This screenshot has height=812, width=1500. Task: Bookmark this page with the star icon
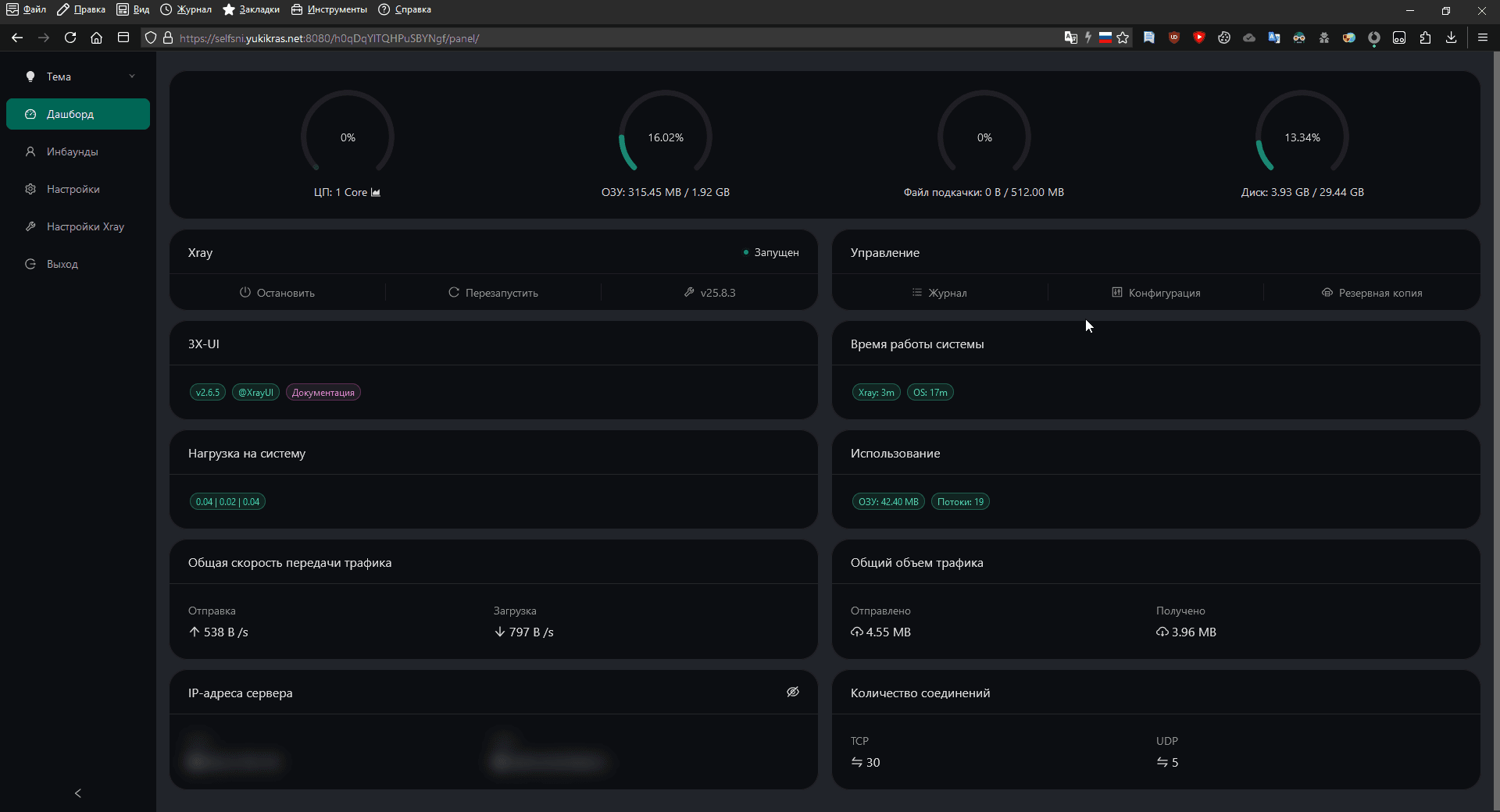click(1123, 37)
